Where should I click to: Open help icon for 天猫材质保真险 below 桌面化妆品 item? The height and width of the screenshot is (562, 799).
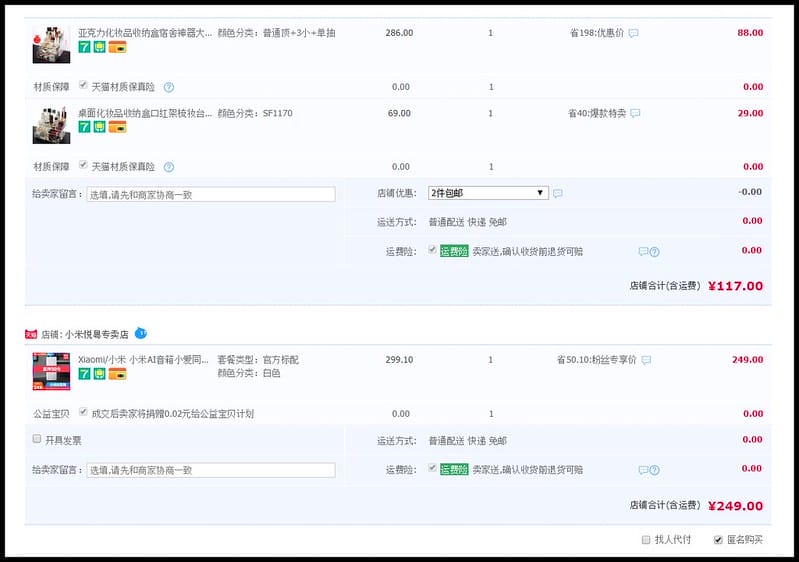[x=169, y=167]
